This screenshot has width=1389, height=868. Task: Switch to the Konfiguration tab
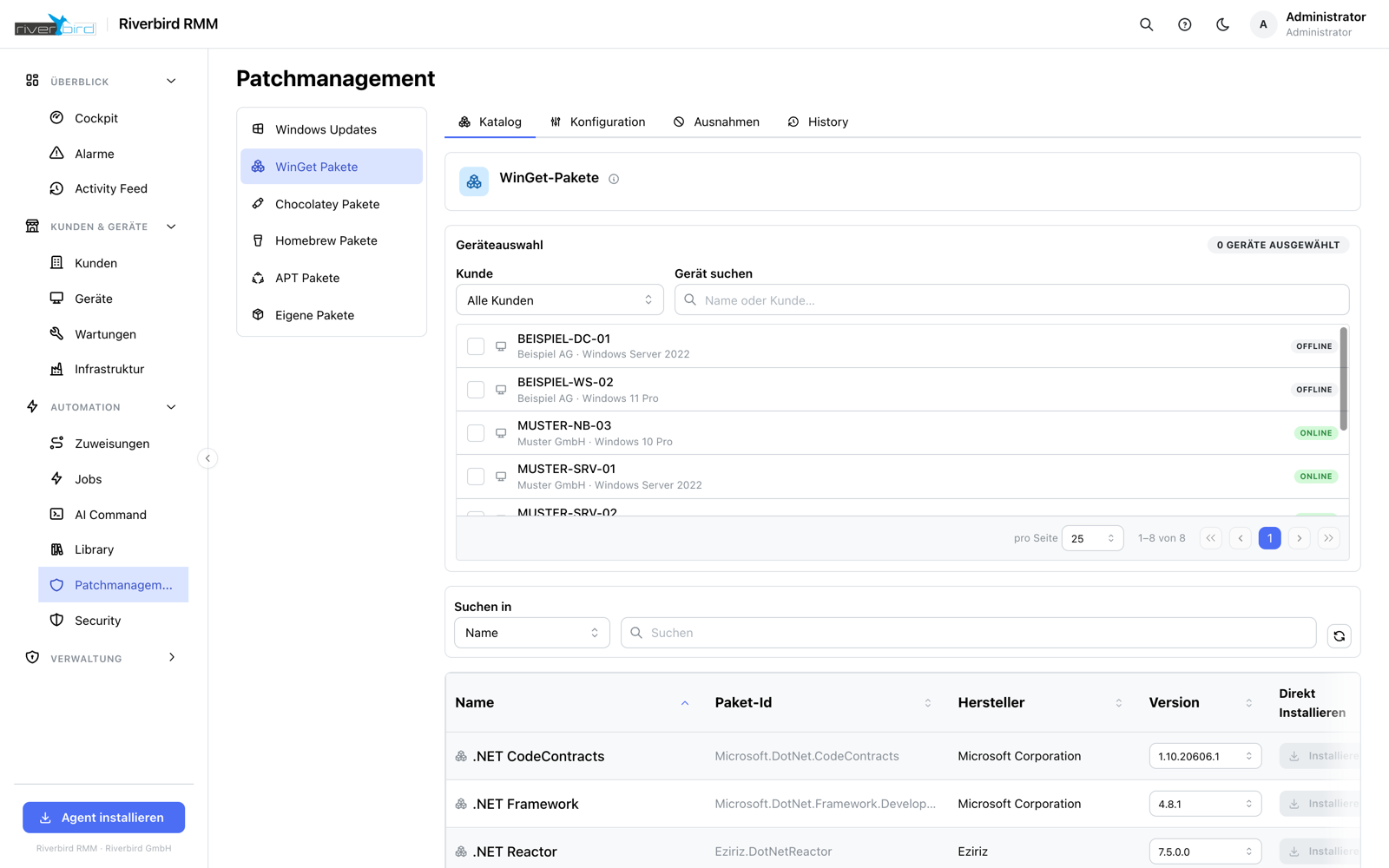click(x=597, y=122)
